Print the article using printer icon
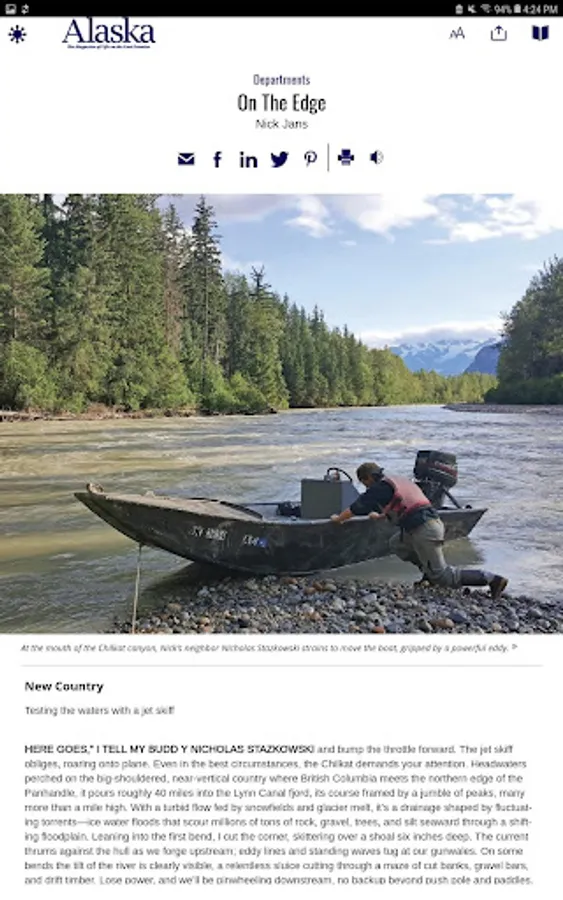Screen dimensions: 563x900 click(345, 157)
